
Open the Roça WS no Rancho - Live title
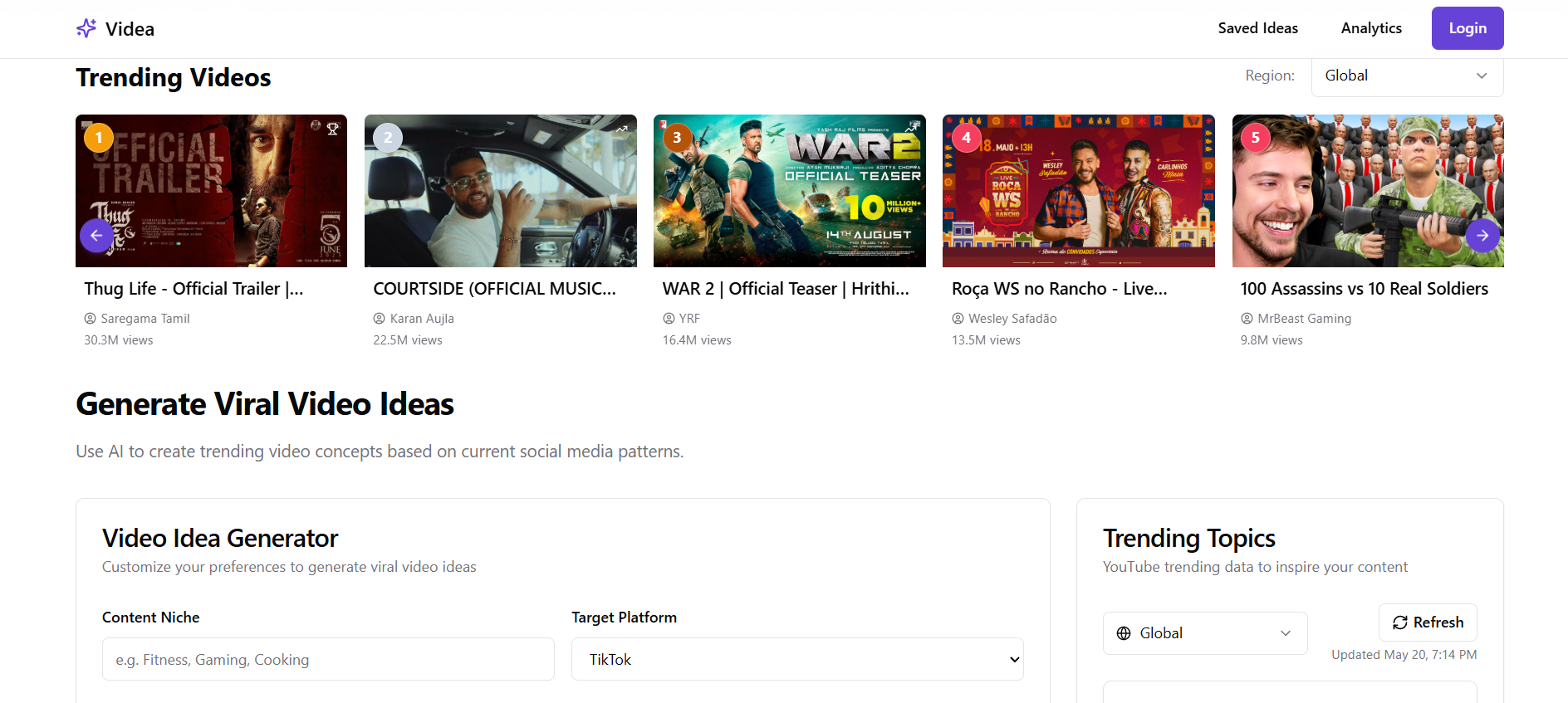1059,289
